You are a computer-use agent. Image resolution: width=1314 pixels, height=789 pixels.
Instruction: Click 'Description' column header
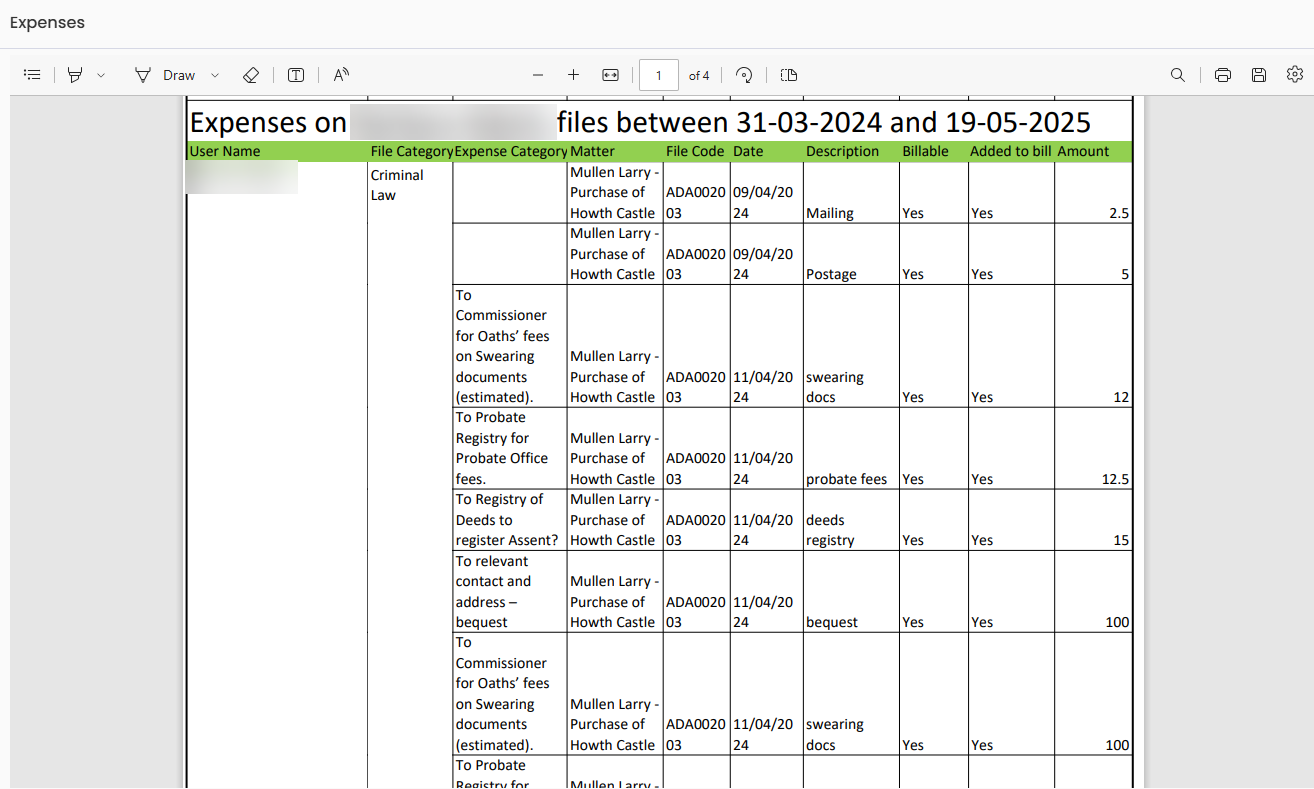click(842, 151)
